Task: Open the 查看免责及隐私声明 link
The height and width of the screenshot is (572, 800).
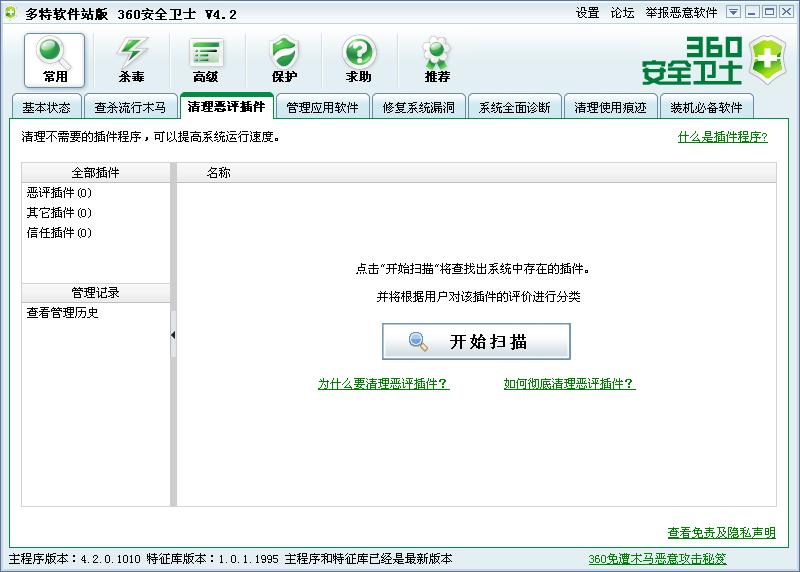Action: [721, 533]
